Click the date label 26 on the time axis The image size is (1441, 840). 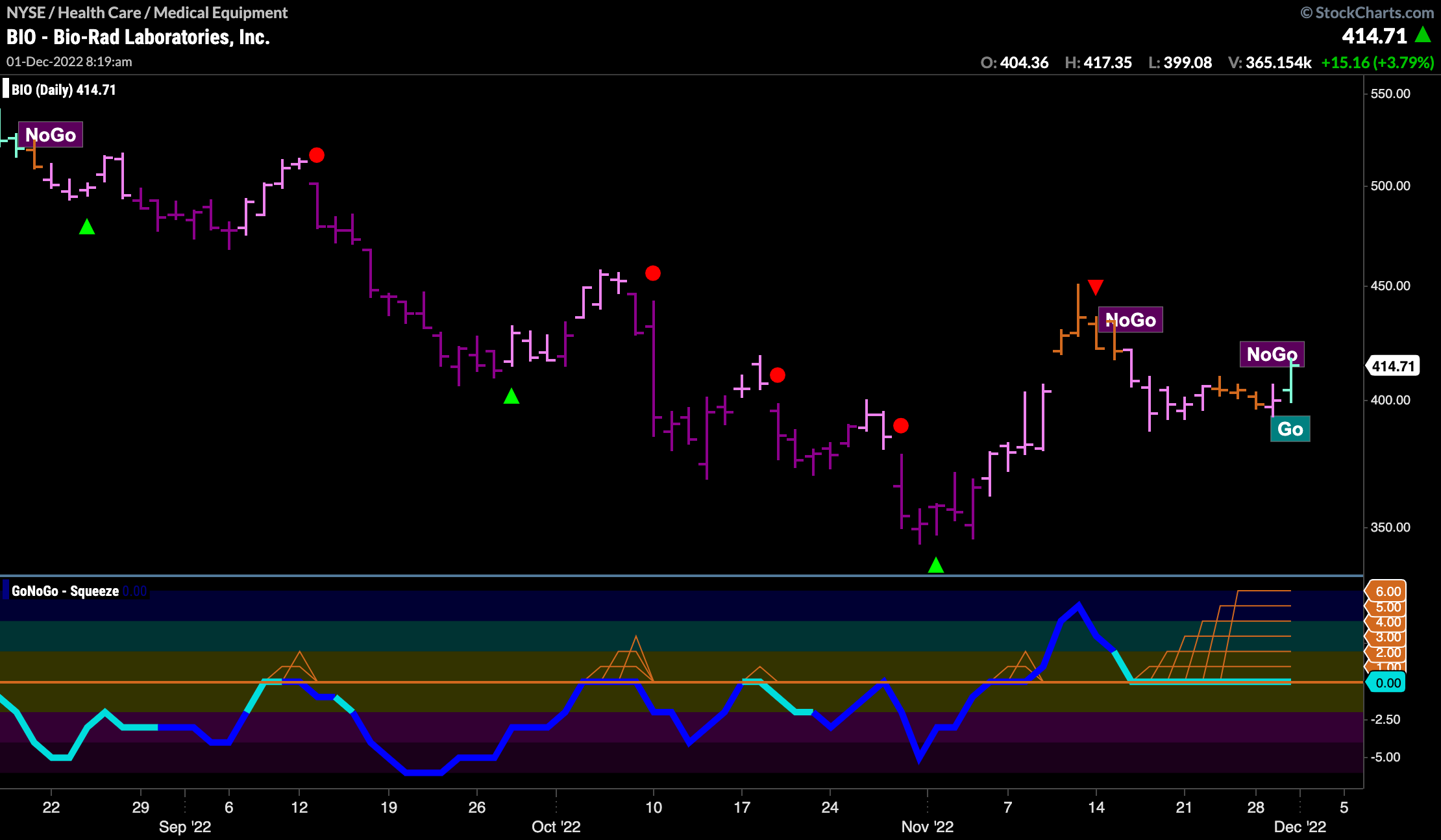477,807
